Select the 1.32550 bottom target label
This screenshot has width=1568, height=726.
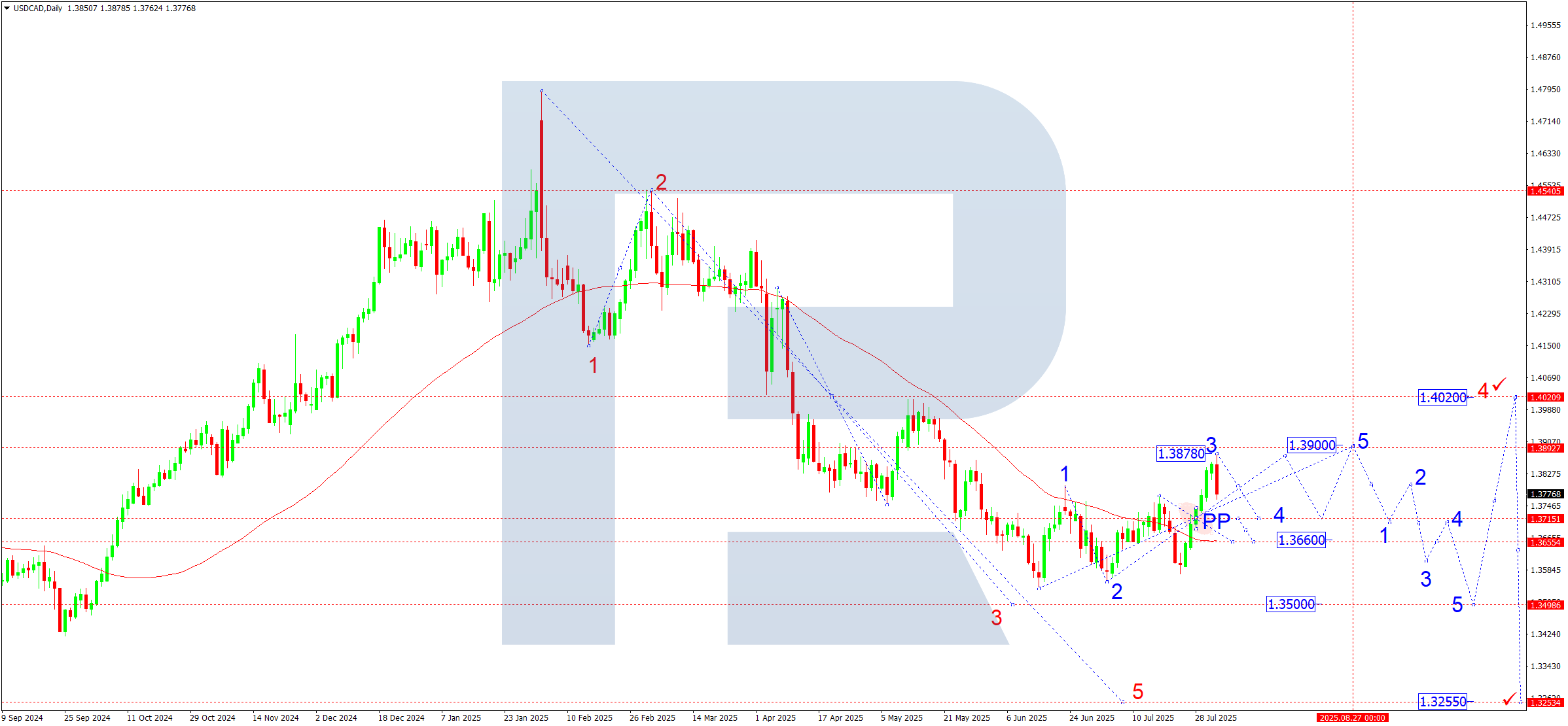click(x=1442, y=702)
